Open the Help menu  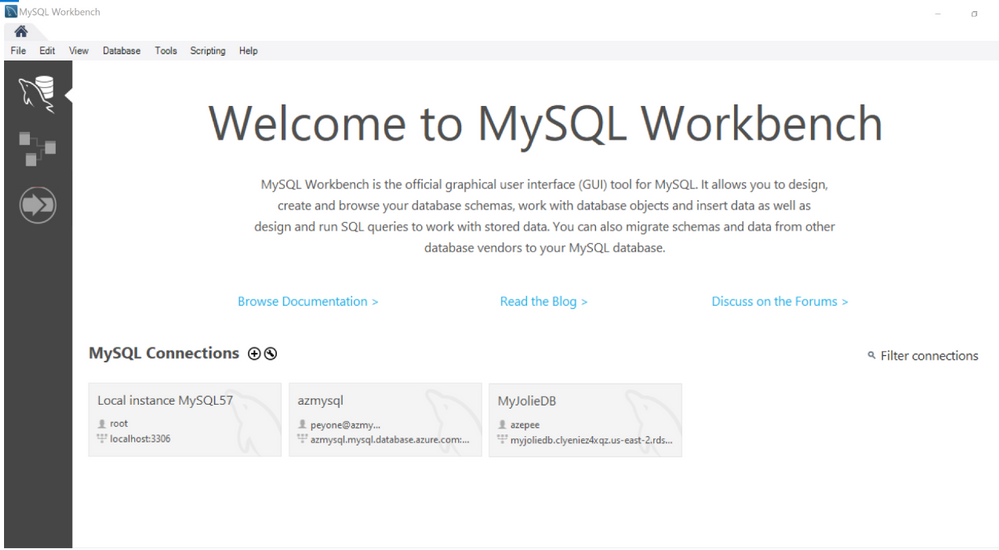click(x=248, y=50)
